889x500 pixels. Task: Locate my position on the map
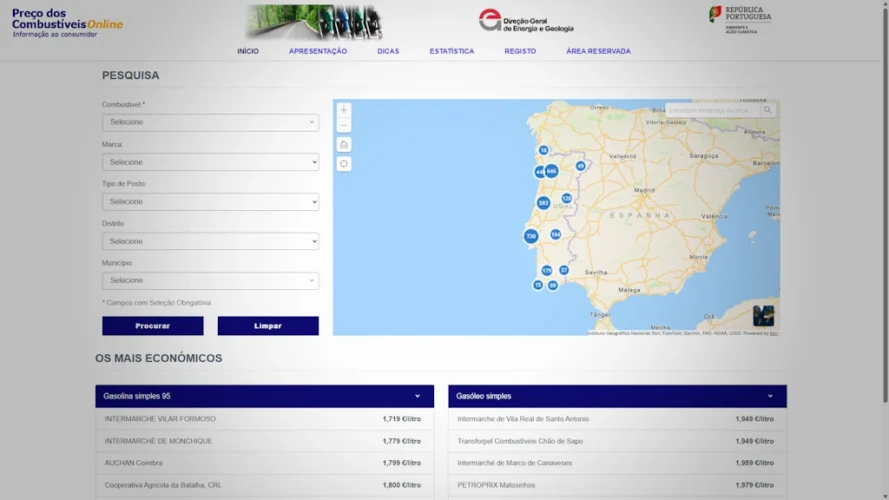click(344, 164)
